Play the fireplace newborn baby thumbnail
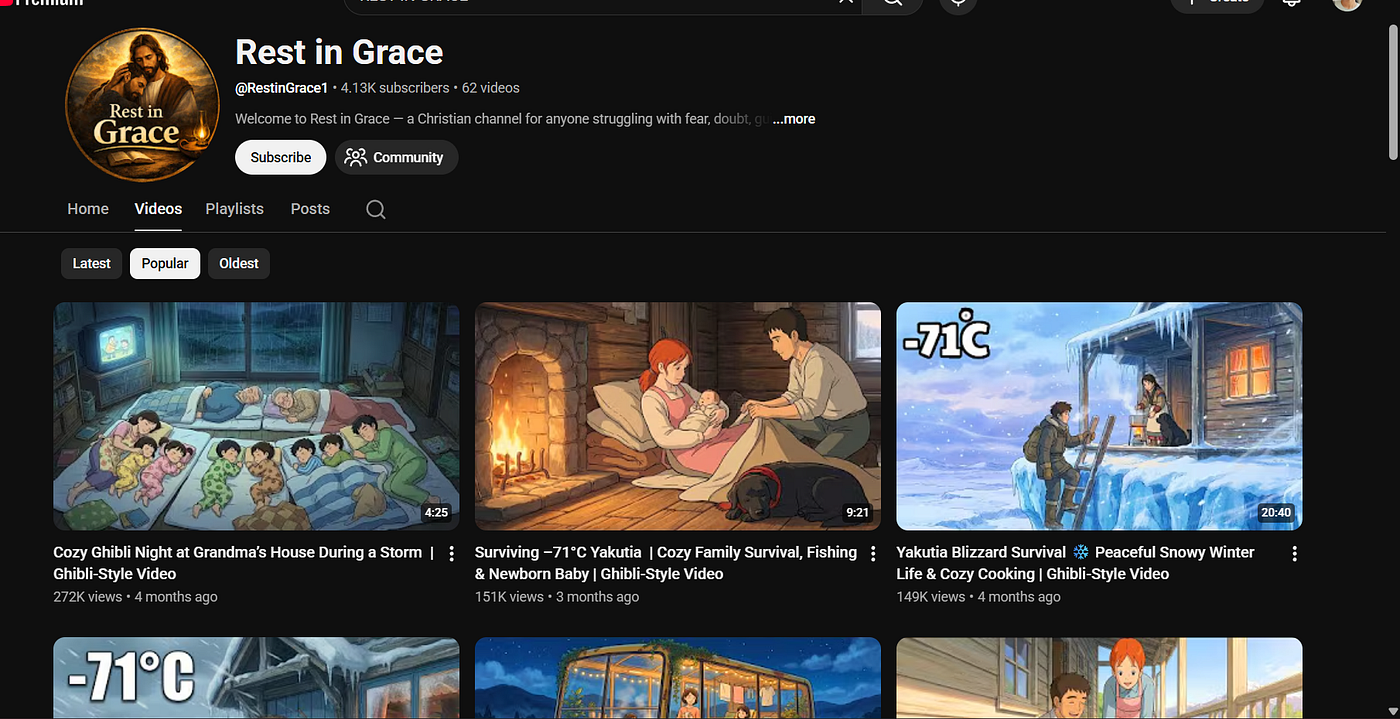This screenshot has width=1400, height=719. click(678, 416)
